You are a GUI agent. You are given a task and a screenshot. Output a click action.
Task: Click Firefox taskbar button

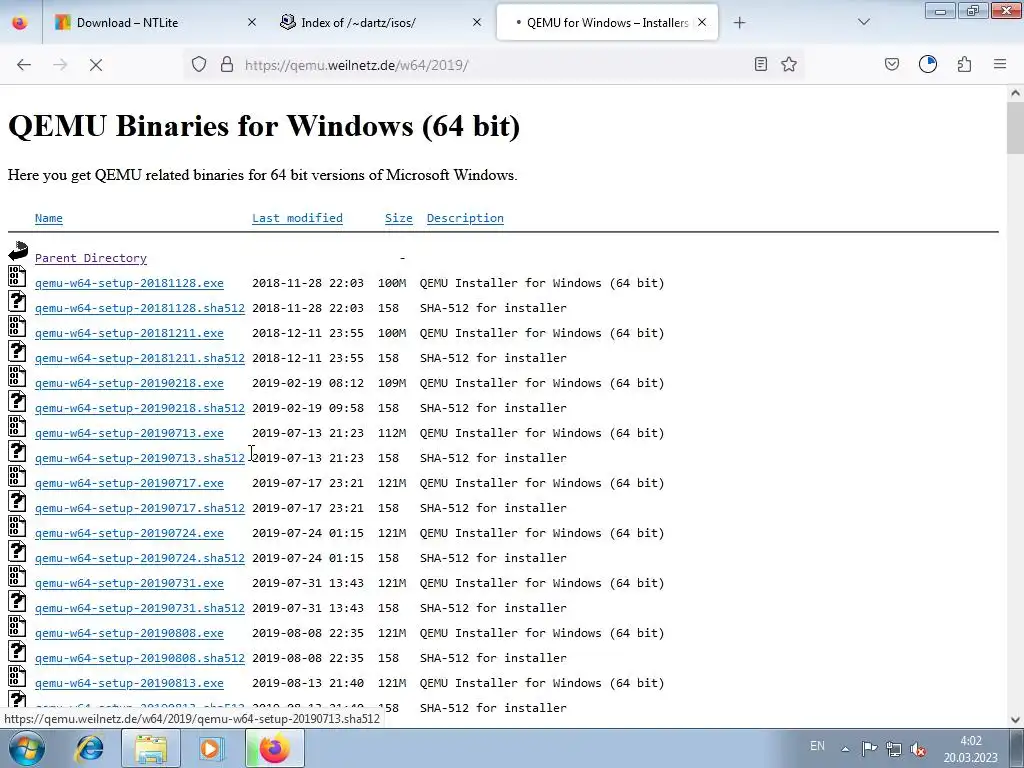(x=274, y=748)
